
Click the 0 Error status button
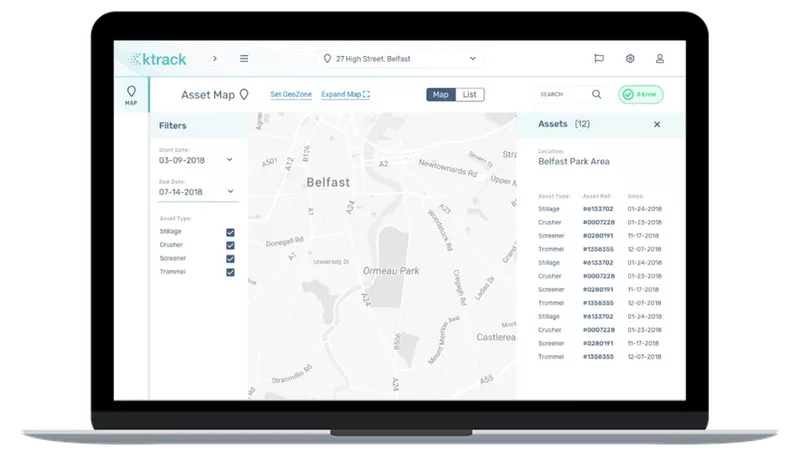point(640,95)
